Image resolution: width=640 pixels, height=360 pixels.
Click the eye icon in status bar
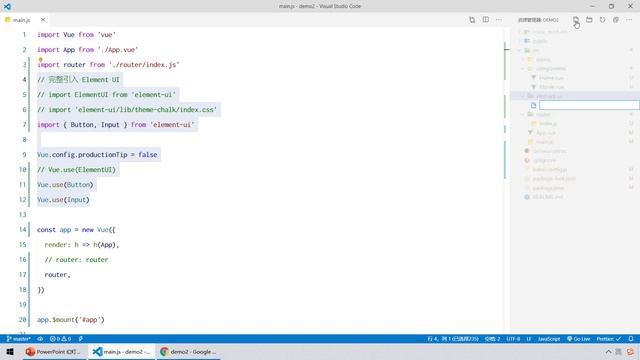(x=40, y=339)
